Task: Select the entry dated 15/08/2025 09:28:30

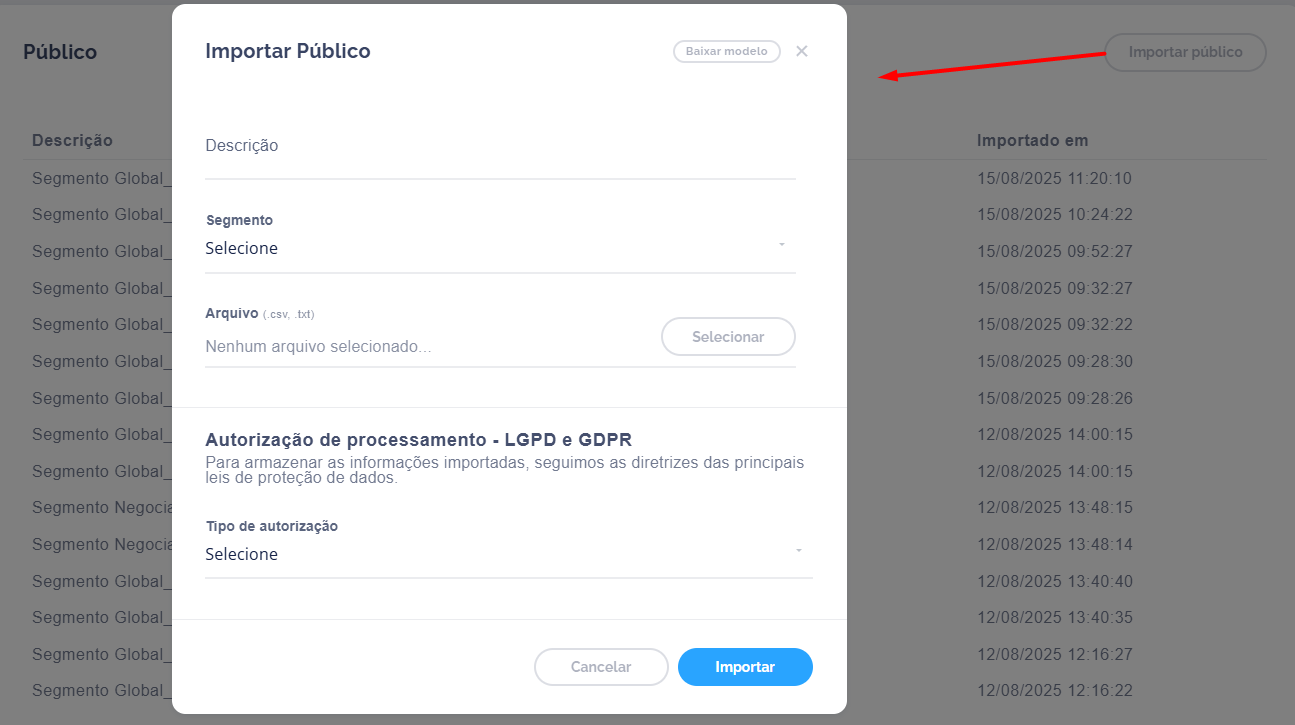Action: [x=1054, y=362]
